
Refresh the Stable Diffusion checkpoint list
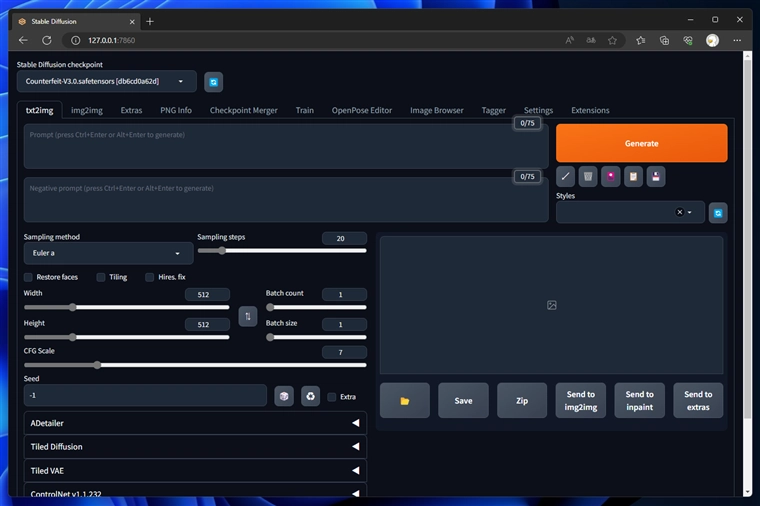214,82
